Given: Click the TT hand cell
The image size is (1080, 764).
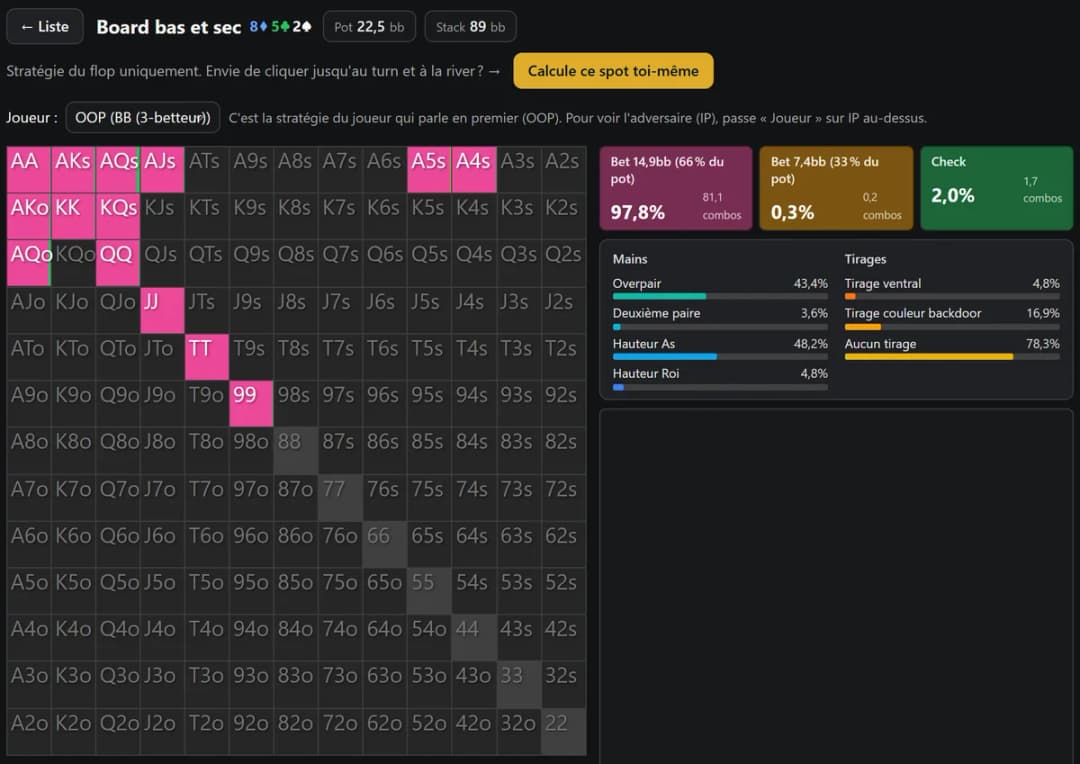Looking at the screenshot, I should pos(207,357).
